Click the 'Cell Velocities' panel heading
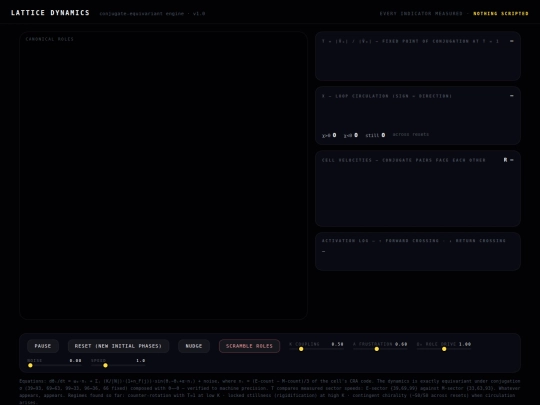540x405 pixels. coord(404,160)
